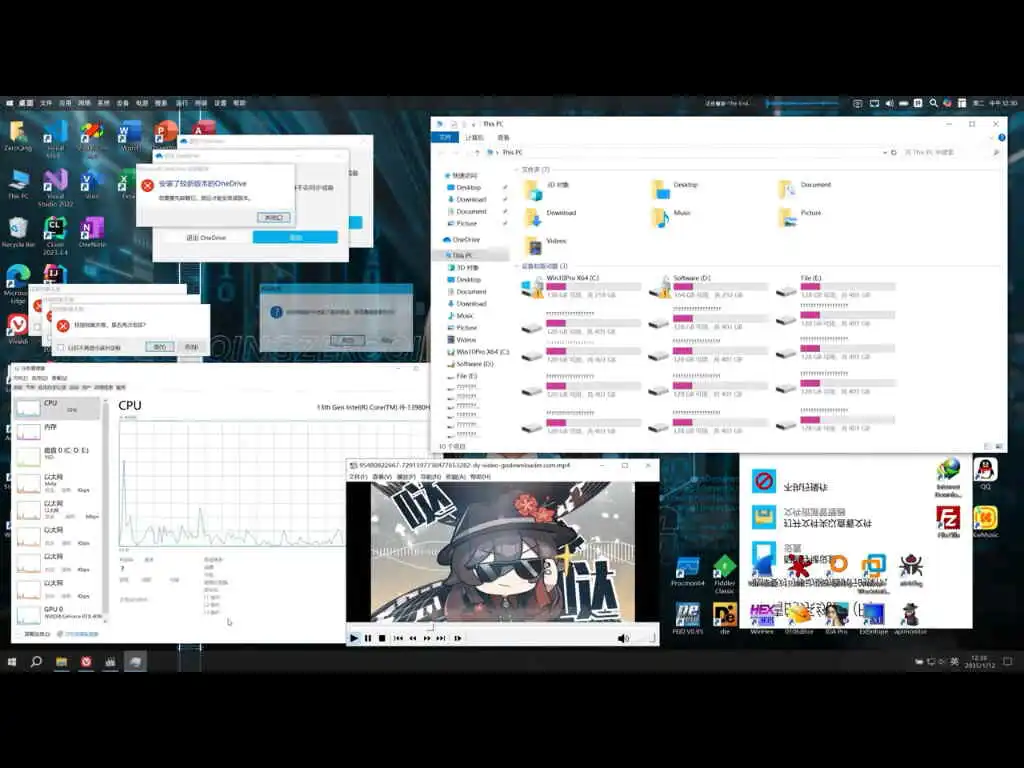The height and width of the screenshot is (768, 1024).
Task: Click the Explorer help question-mark icon
Action: [x=1001, y=138]
